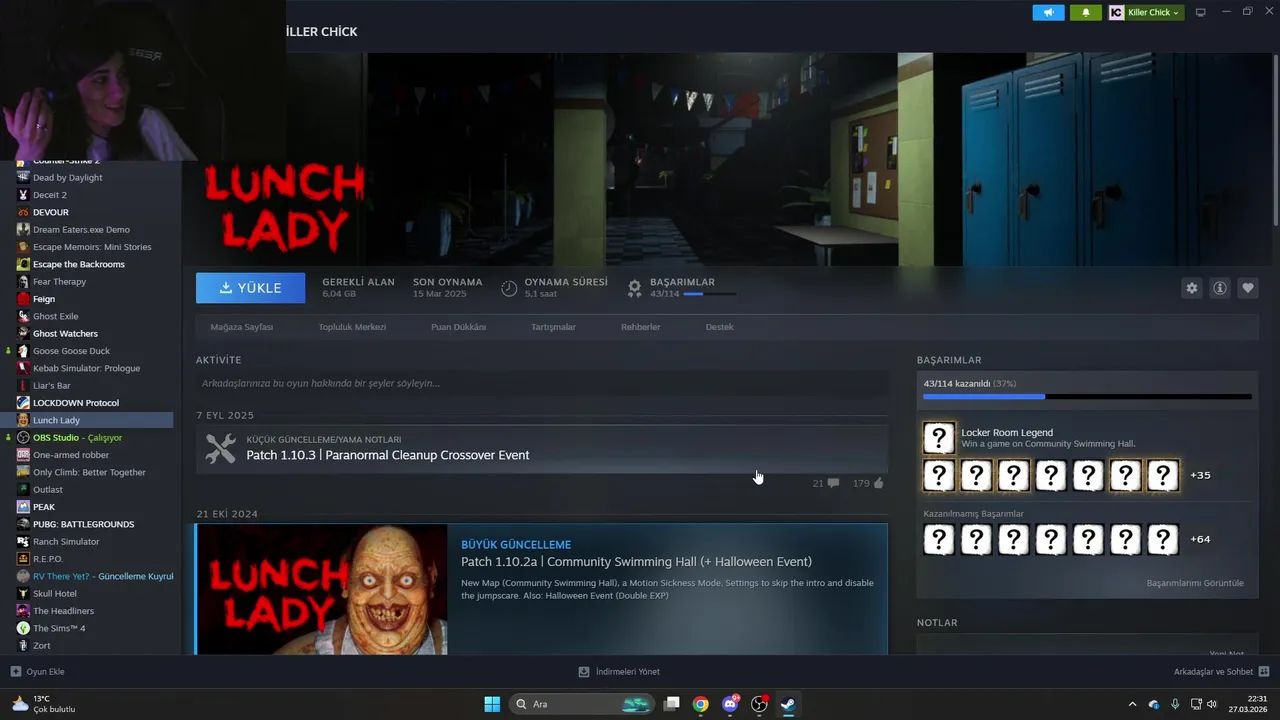Click the achievements cog icon in header
The height and width of the screenshot is (720, 1280).
(x=634, y=288)
